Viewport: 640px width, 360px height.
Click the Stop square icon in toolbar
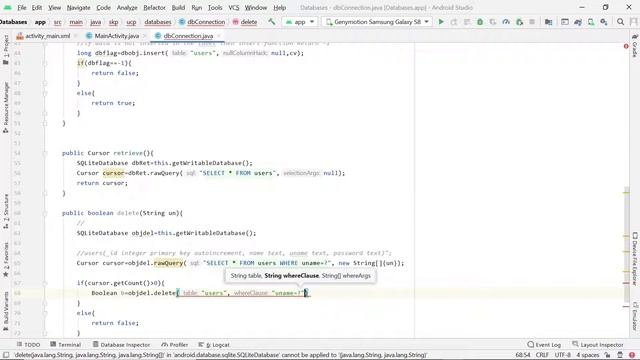[x=532, y=22]
